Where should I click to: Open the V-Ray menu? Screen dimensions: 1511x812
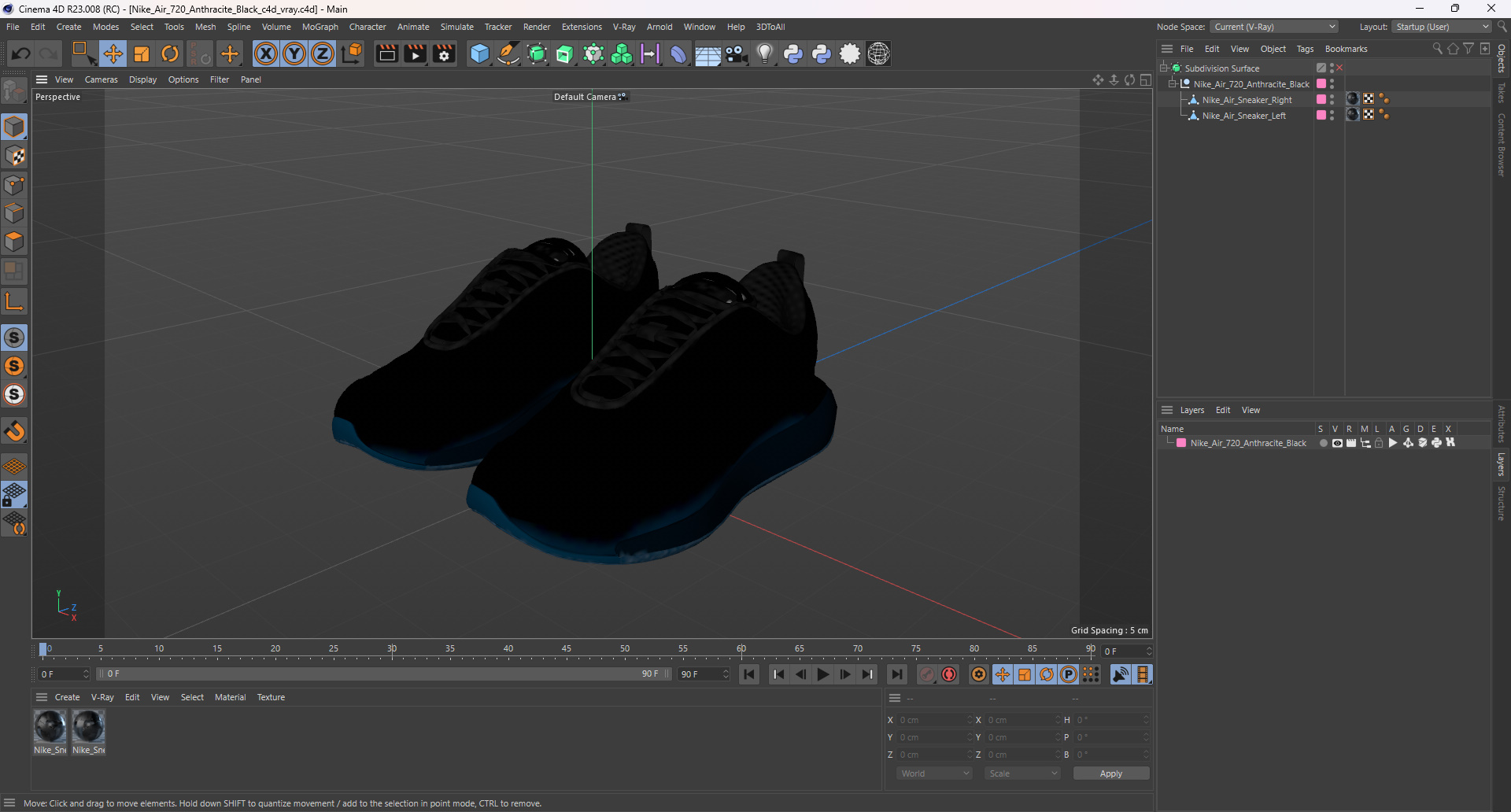click(624, 27)
